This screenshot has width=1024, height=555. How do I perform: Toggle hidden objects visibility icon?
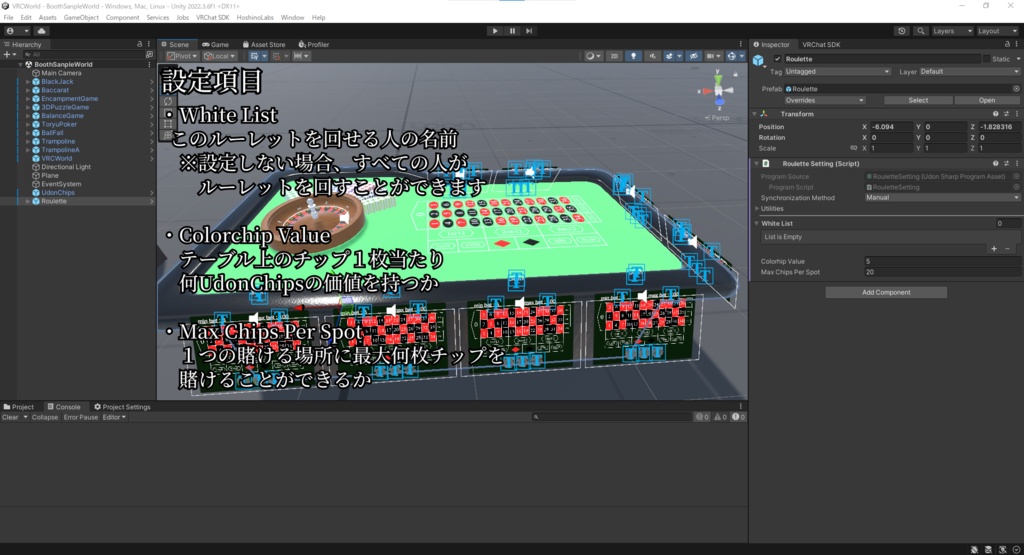[694, 56]
